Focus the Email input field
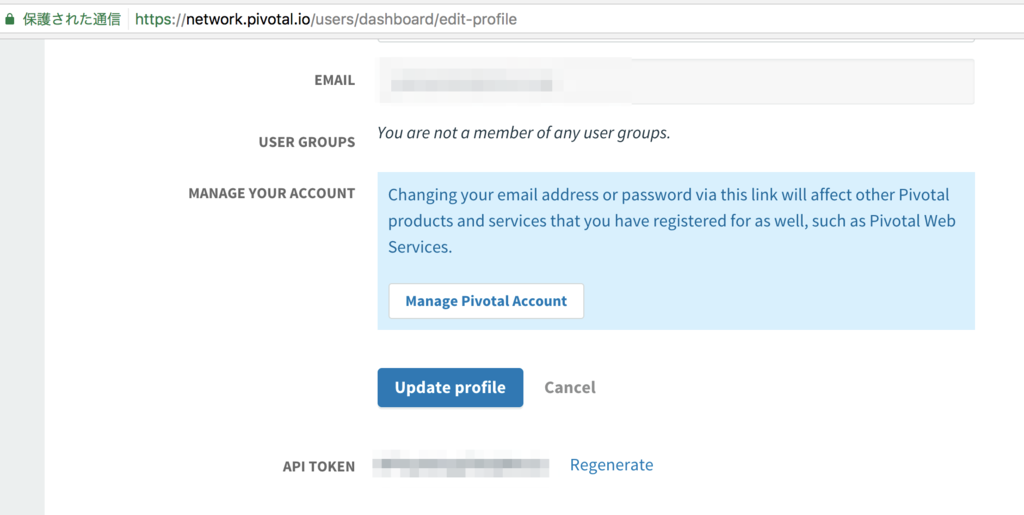 [675, 81]
